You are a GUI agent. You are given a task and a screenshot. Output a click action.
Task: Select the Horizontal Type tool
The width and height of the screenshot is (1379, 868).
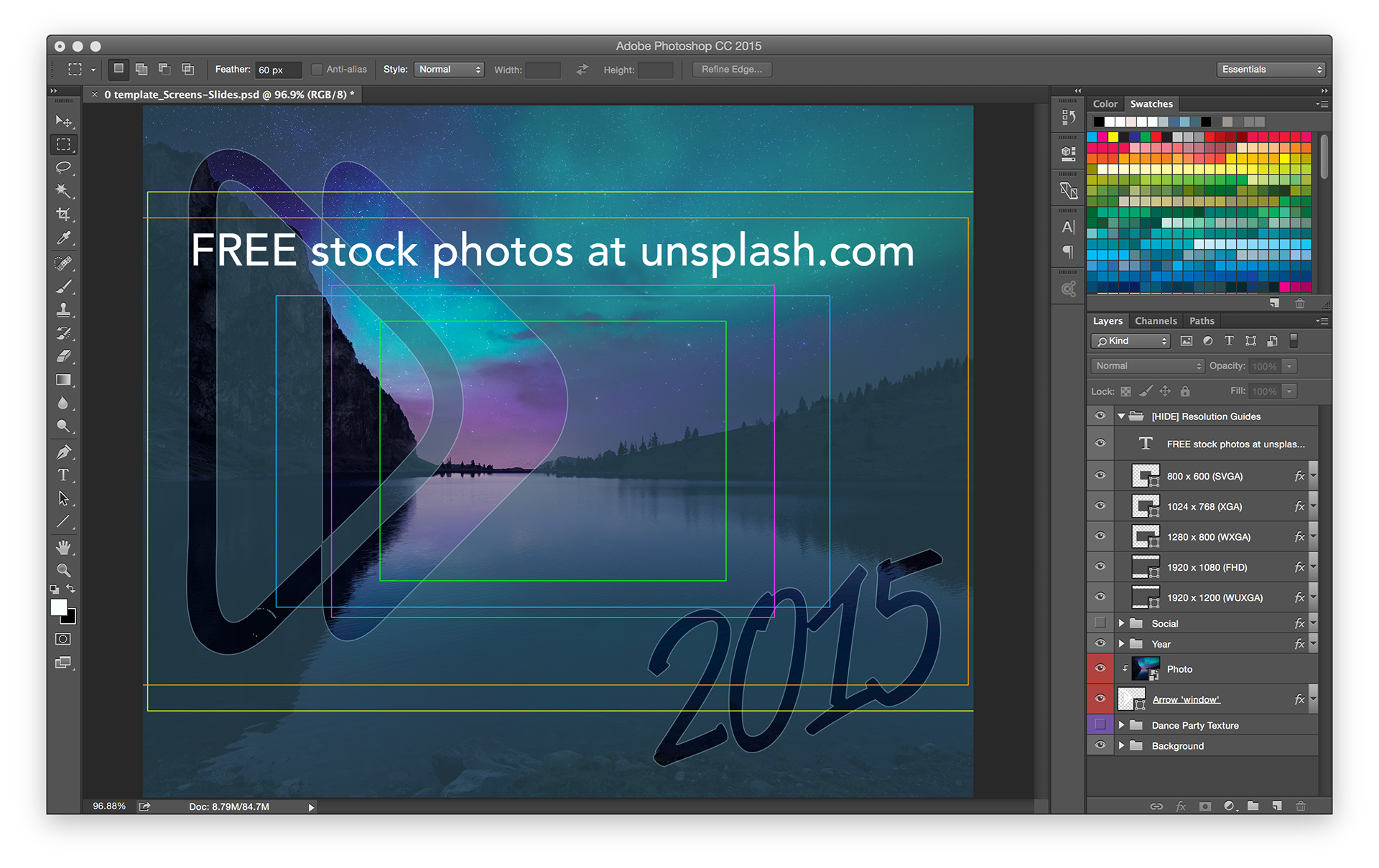63,475
